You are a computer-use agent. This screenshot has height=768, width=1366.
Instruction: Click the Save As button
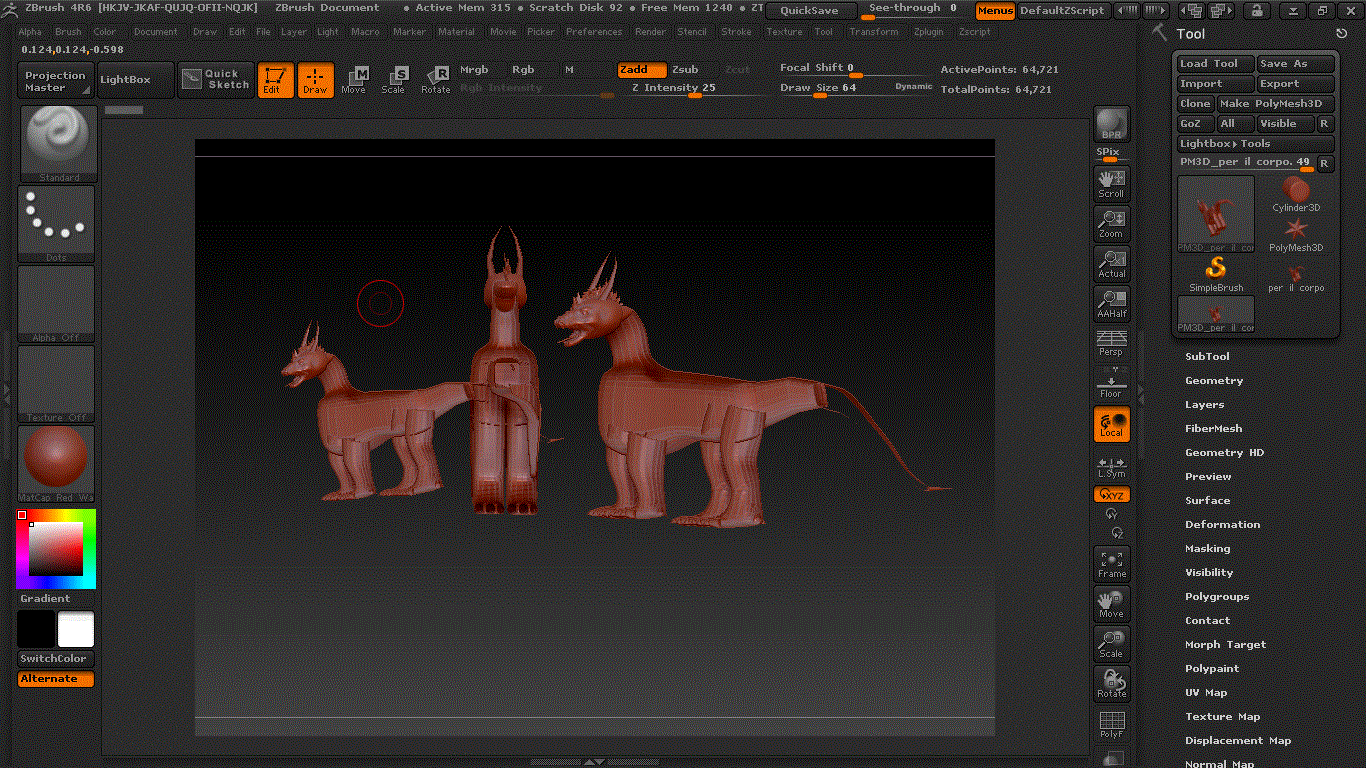coord(1296,64)
